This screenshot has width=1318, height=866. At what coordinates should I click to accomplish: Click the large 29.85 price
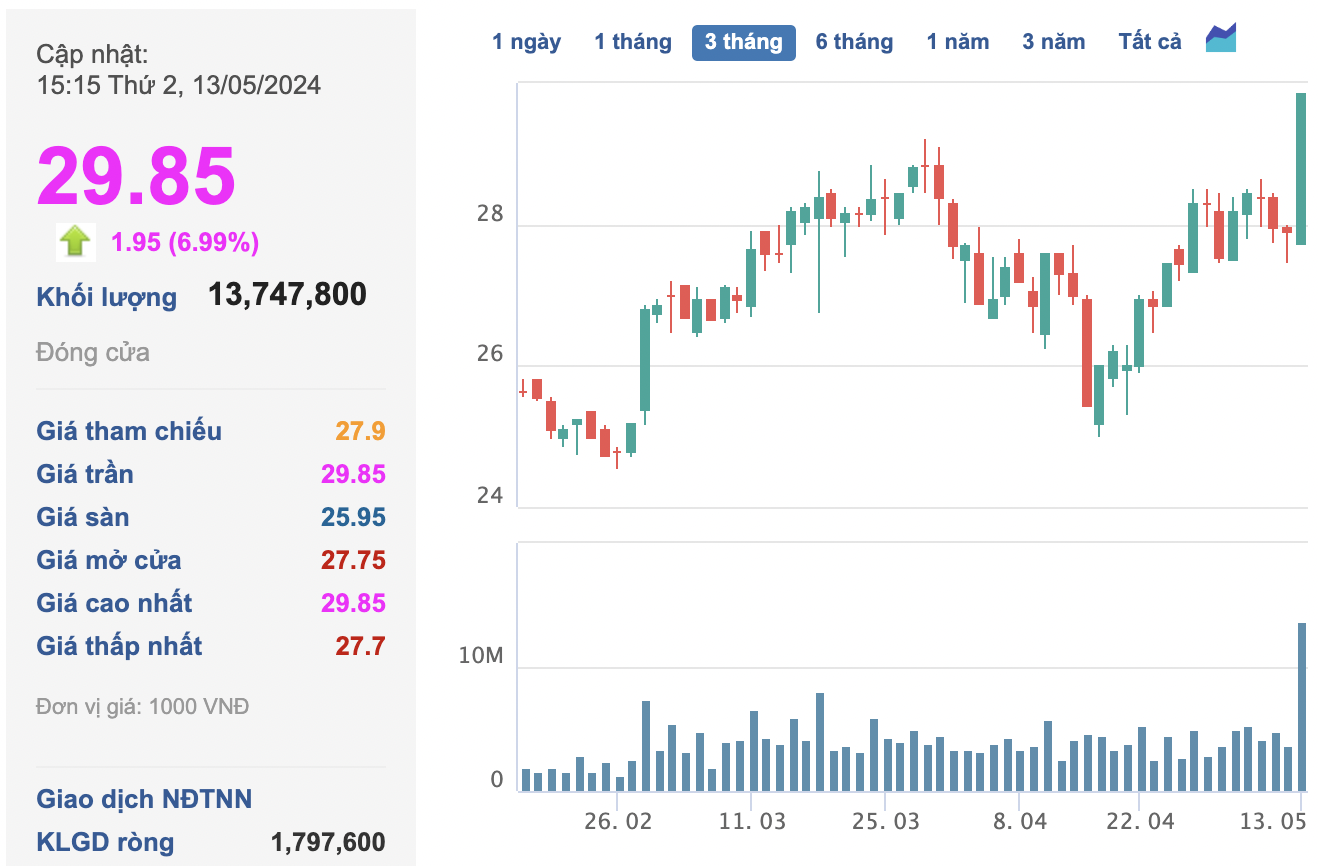[x=136, y=176]
